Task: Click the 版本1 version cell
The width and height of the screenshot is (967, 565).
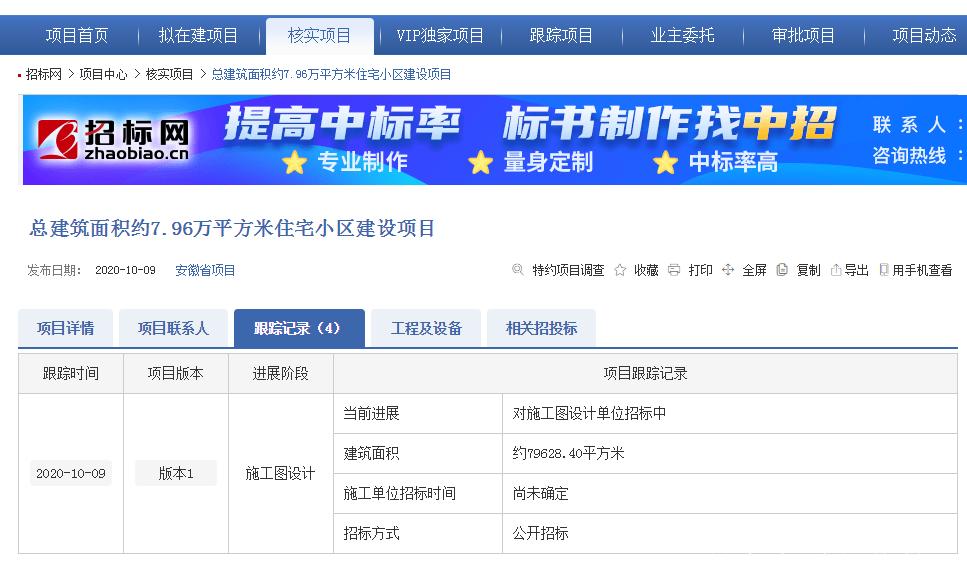Action: 176,473
